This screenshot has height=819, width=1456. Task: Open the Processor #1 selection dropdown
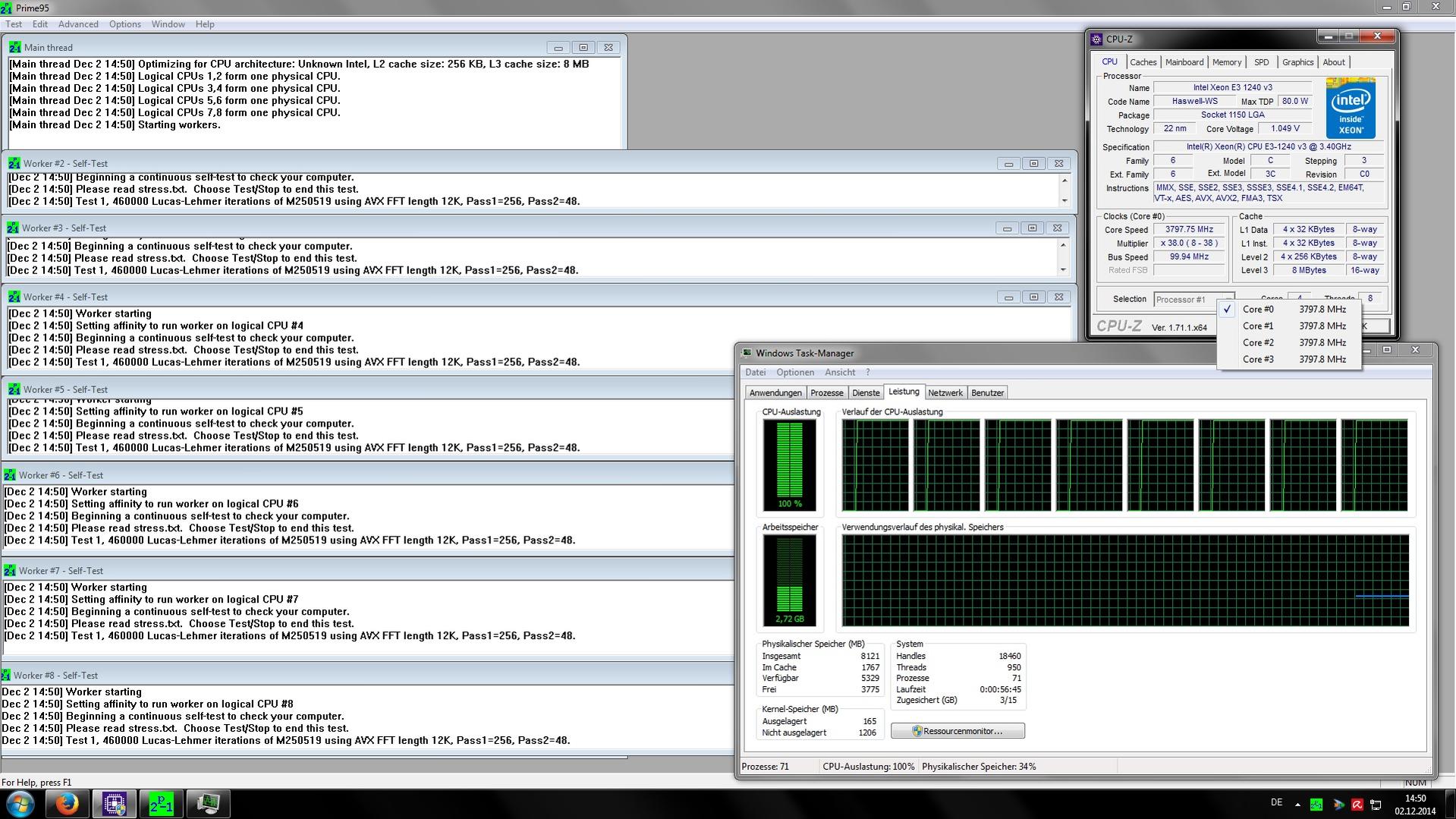coord(1193,299)
